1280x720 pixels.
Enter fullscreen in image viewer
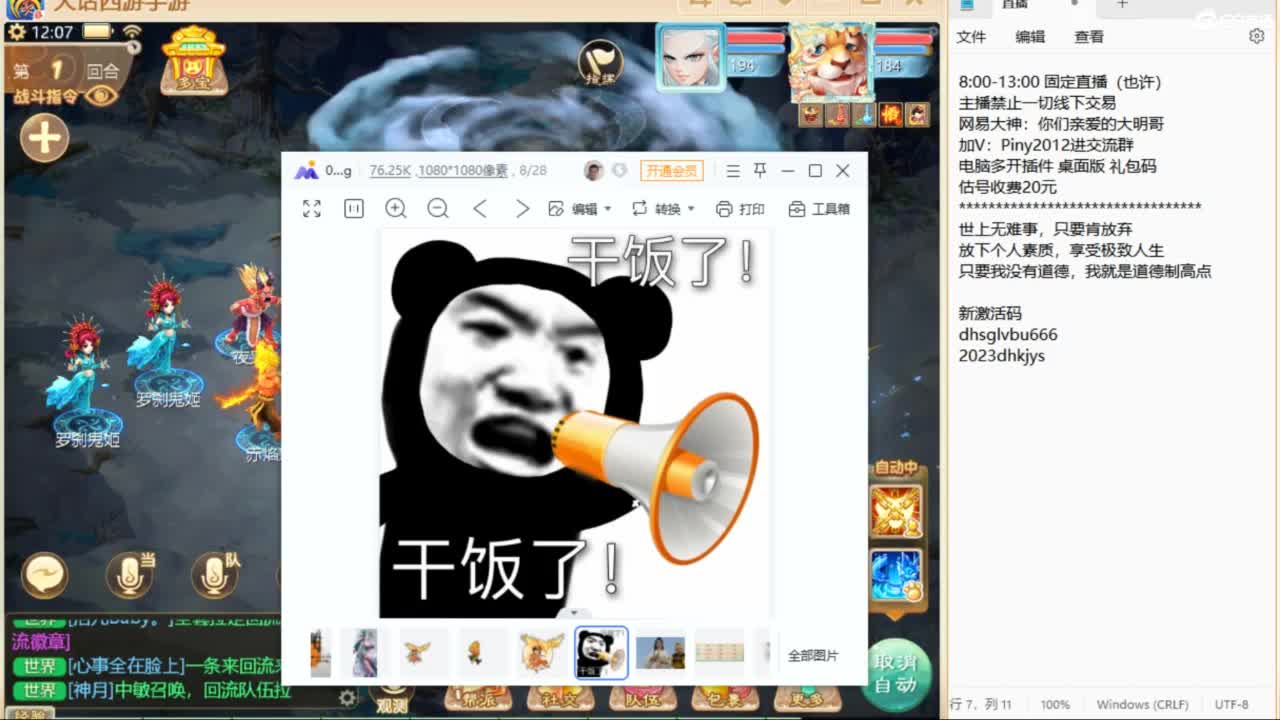point(312,208)
